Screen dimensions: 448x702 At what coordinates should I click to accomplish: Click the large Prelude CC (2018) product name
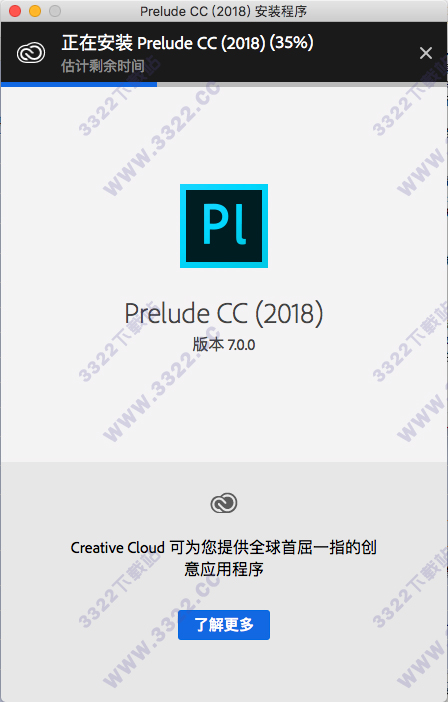(x=224, y=313)
